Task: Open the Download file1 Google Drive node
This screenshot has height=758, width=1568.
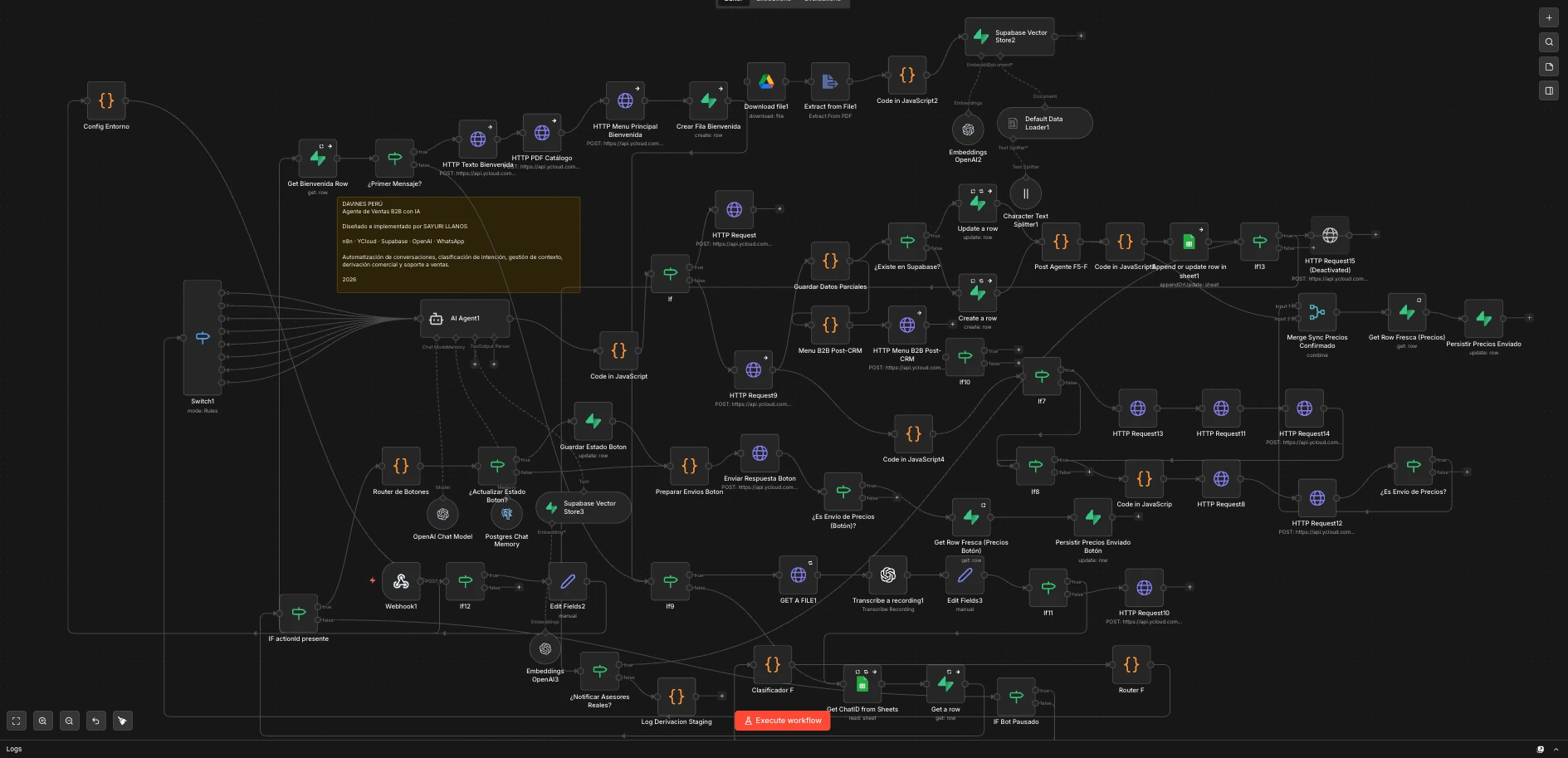Action: [x=766, y=81]
